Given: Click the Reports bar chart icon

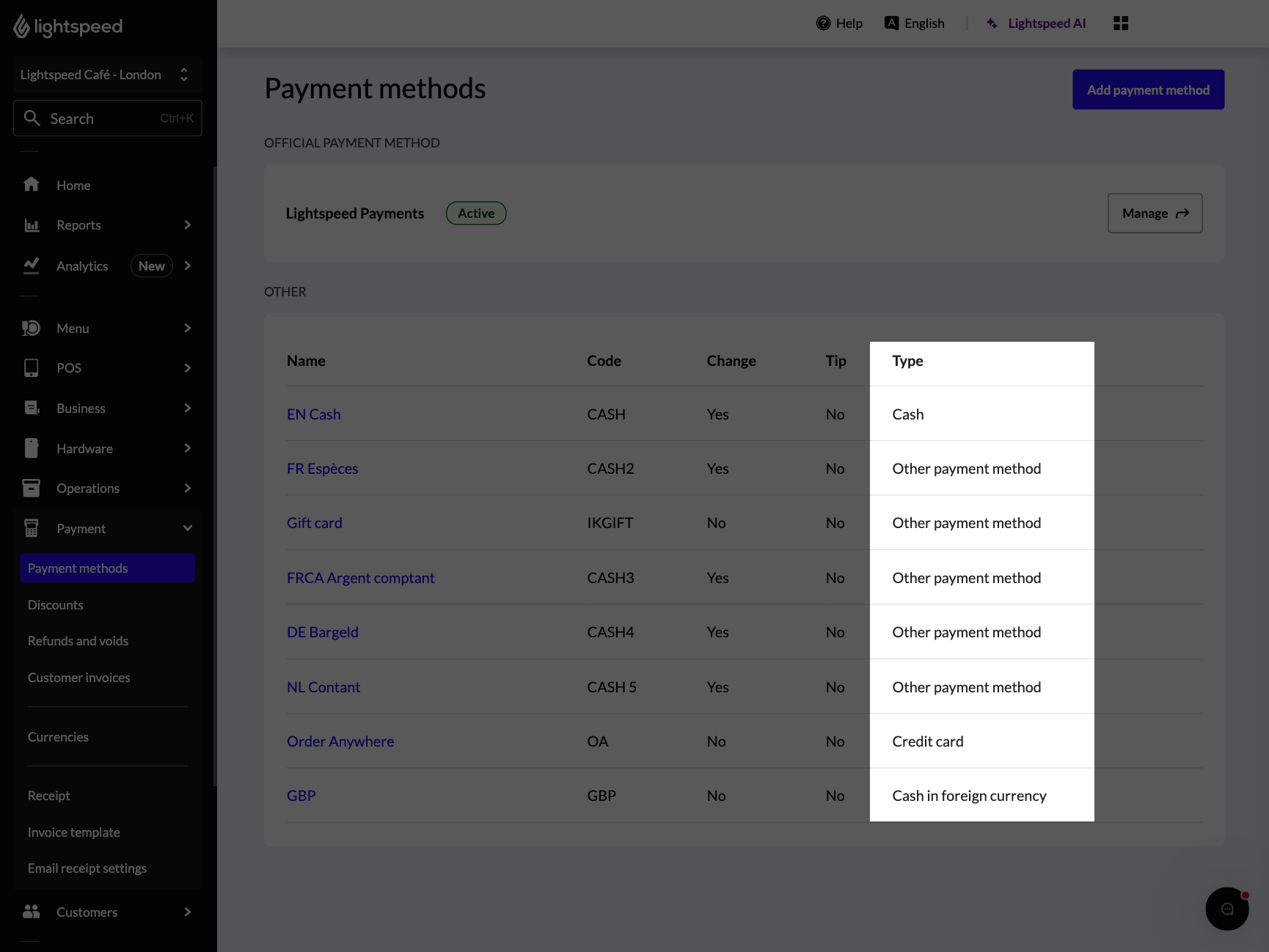Looking at the screenshot, I should tap(32, 225).
